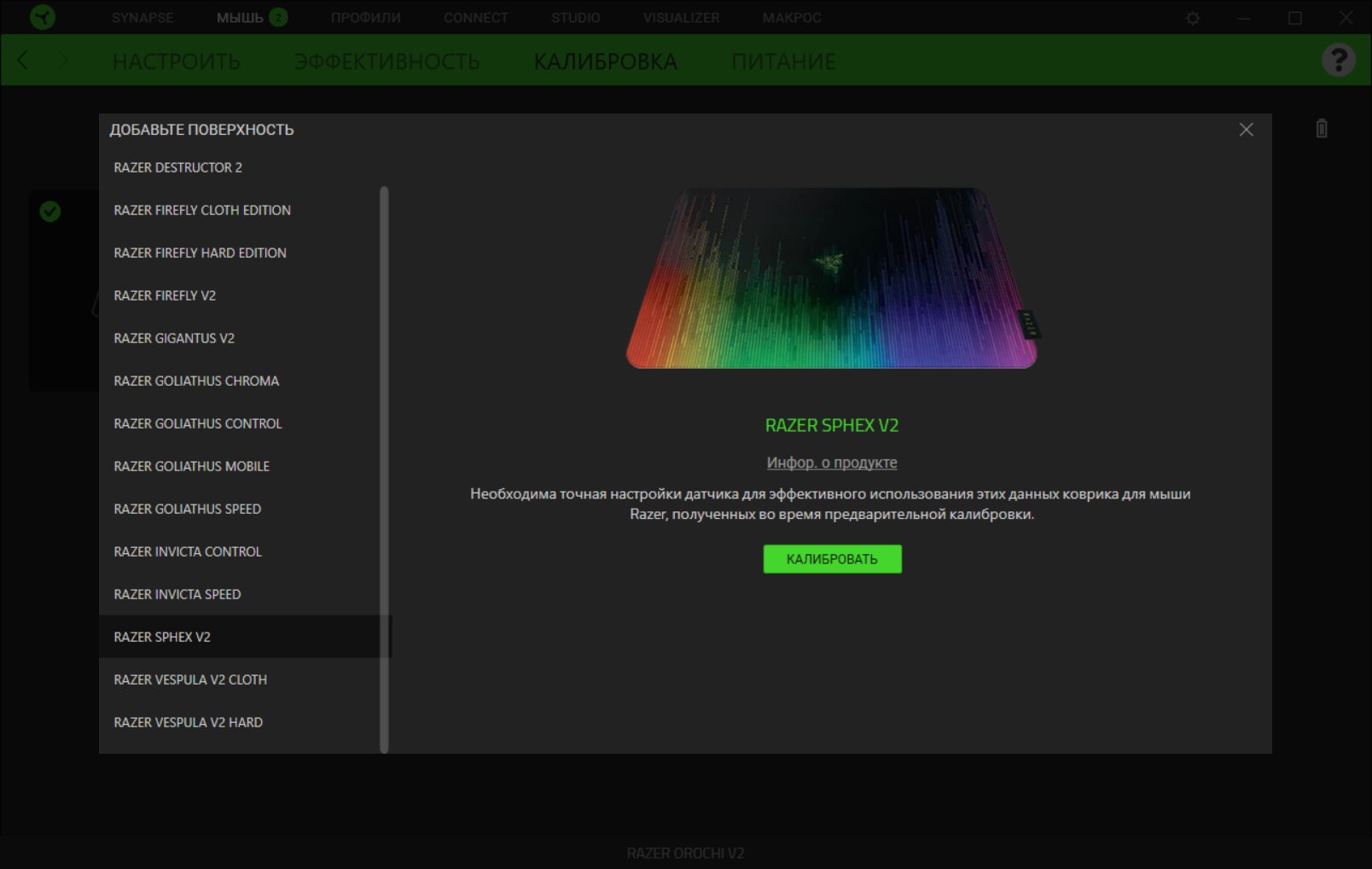Click the battery status icon
This screenshot has height=869, width=1372.
[1321, 129]
